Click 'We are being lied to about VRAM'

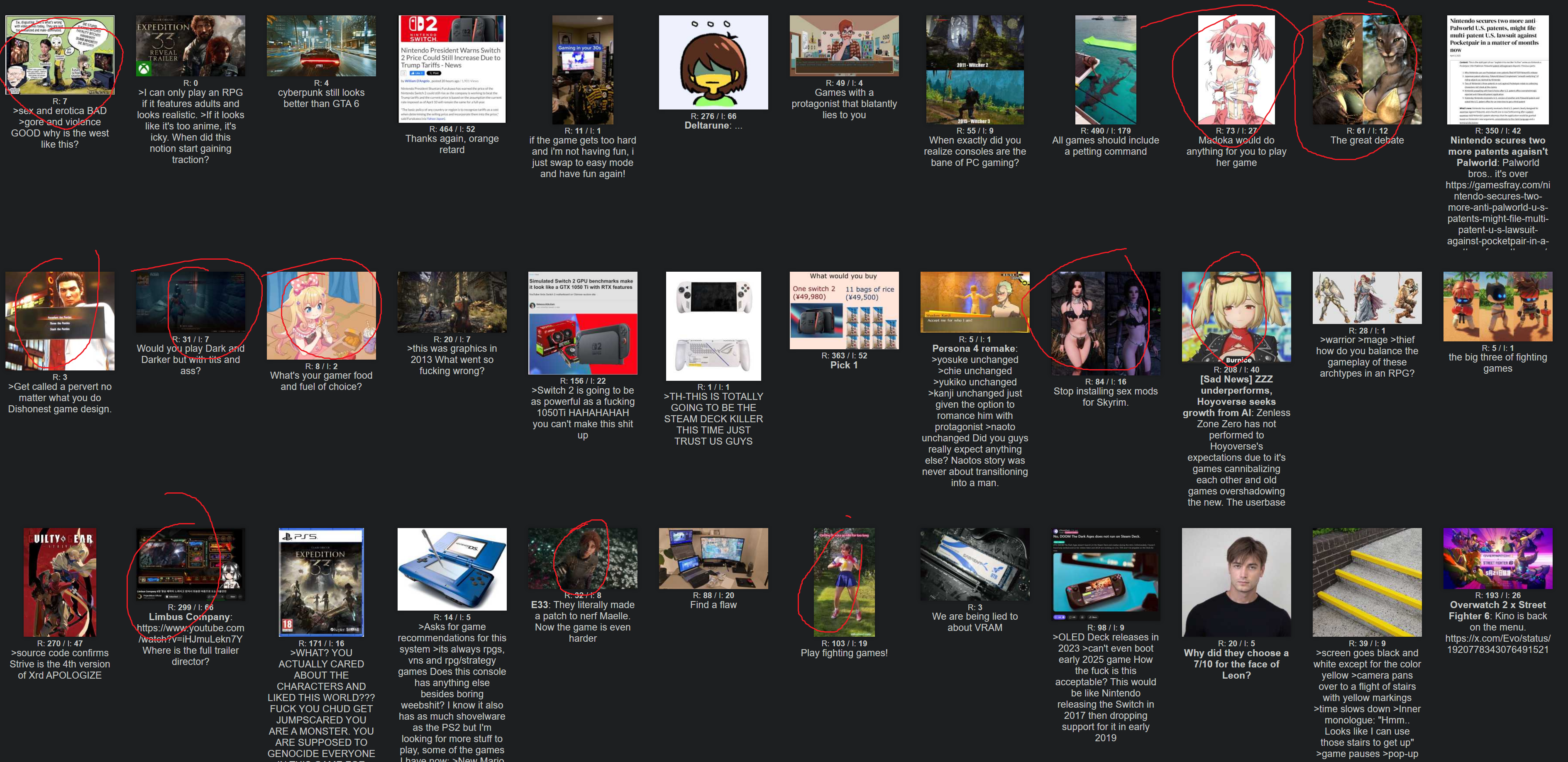(975, 622)
